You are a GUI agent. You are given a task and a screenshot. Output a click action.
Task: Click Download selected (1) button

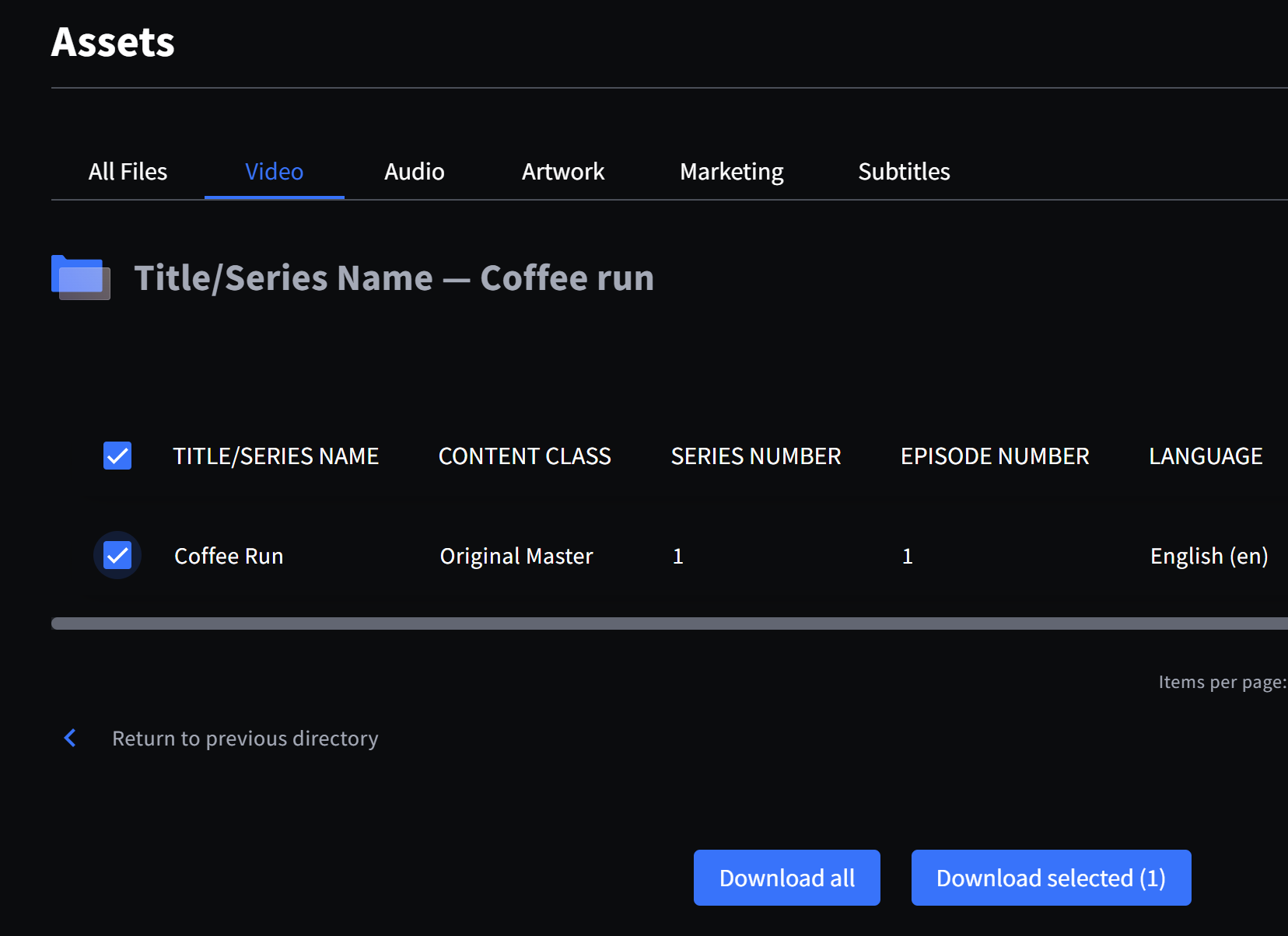pyautogui.click(x=1052, y=878)
